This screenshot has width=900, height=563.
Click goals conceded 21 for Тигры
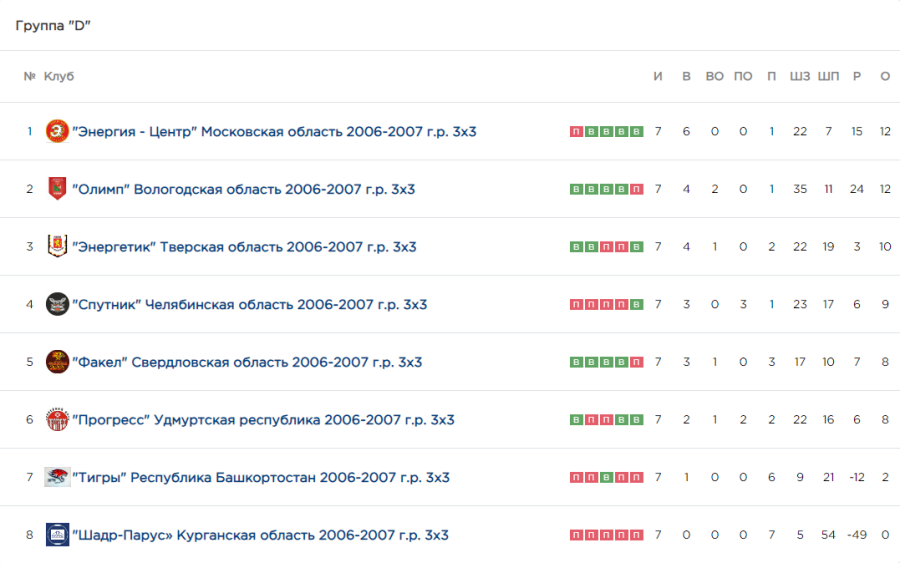click(828, 477)
